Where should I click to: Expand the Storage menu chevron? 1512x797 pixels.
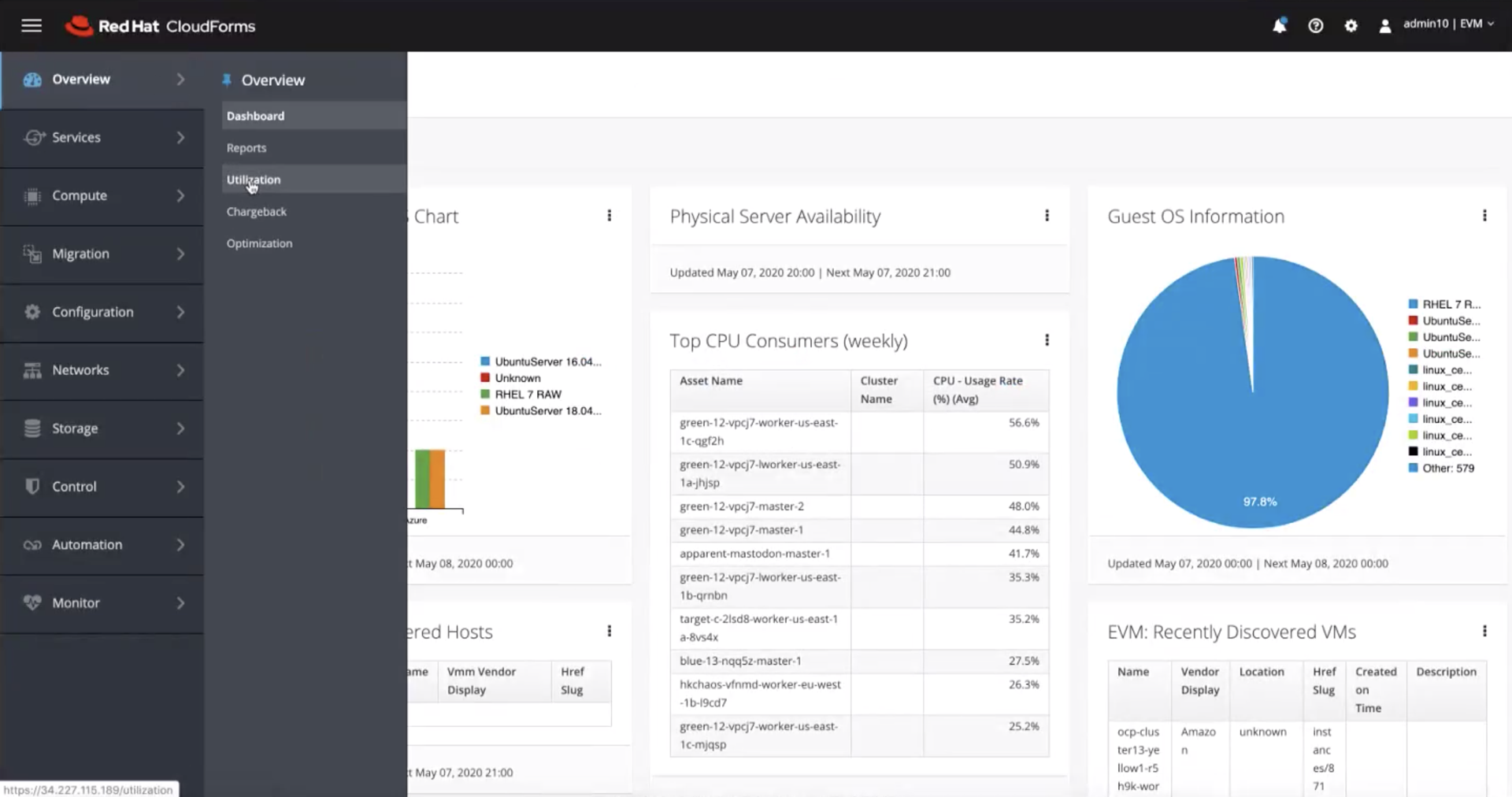[180, 428]
